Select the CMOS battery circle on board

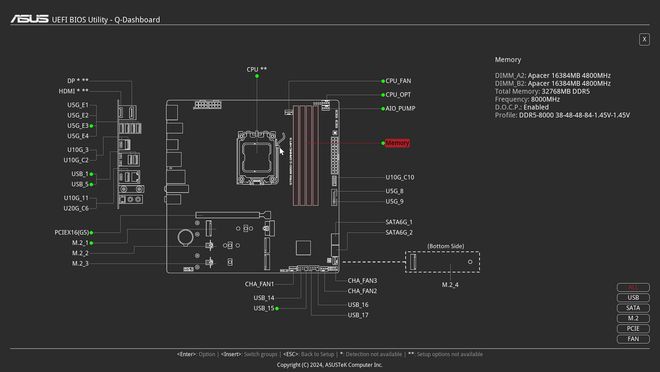tap(185, 237)
